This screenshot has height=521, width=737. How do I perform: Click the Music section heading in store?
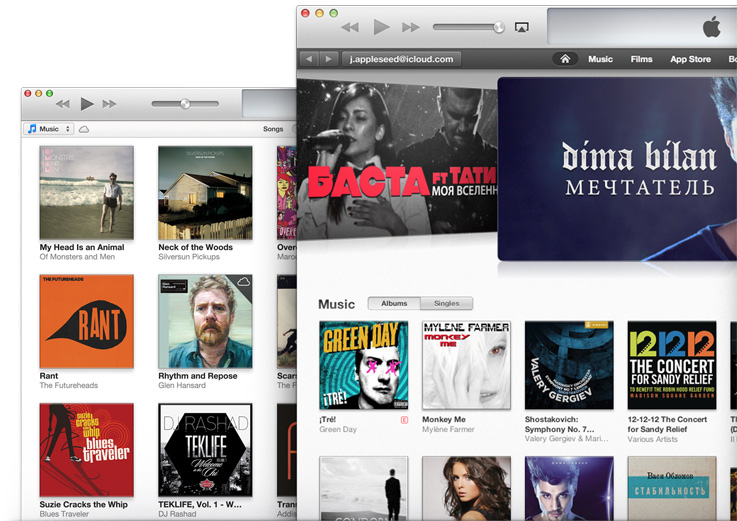click(337, 304)
